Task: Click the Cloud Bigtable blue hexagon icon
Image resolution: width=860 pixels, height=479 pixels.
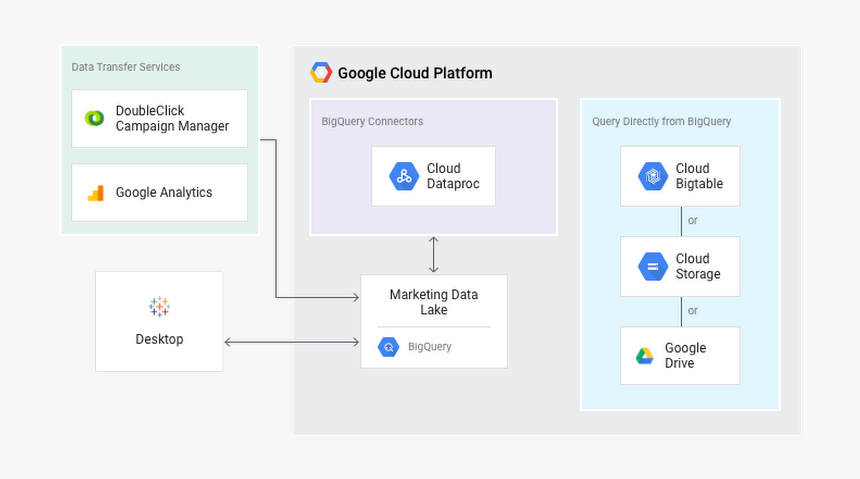Action: pos(653,176)
